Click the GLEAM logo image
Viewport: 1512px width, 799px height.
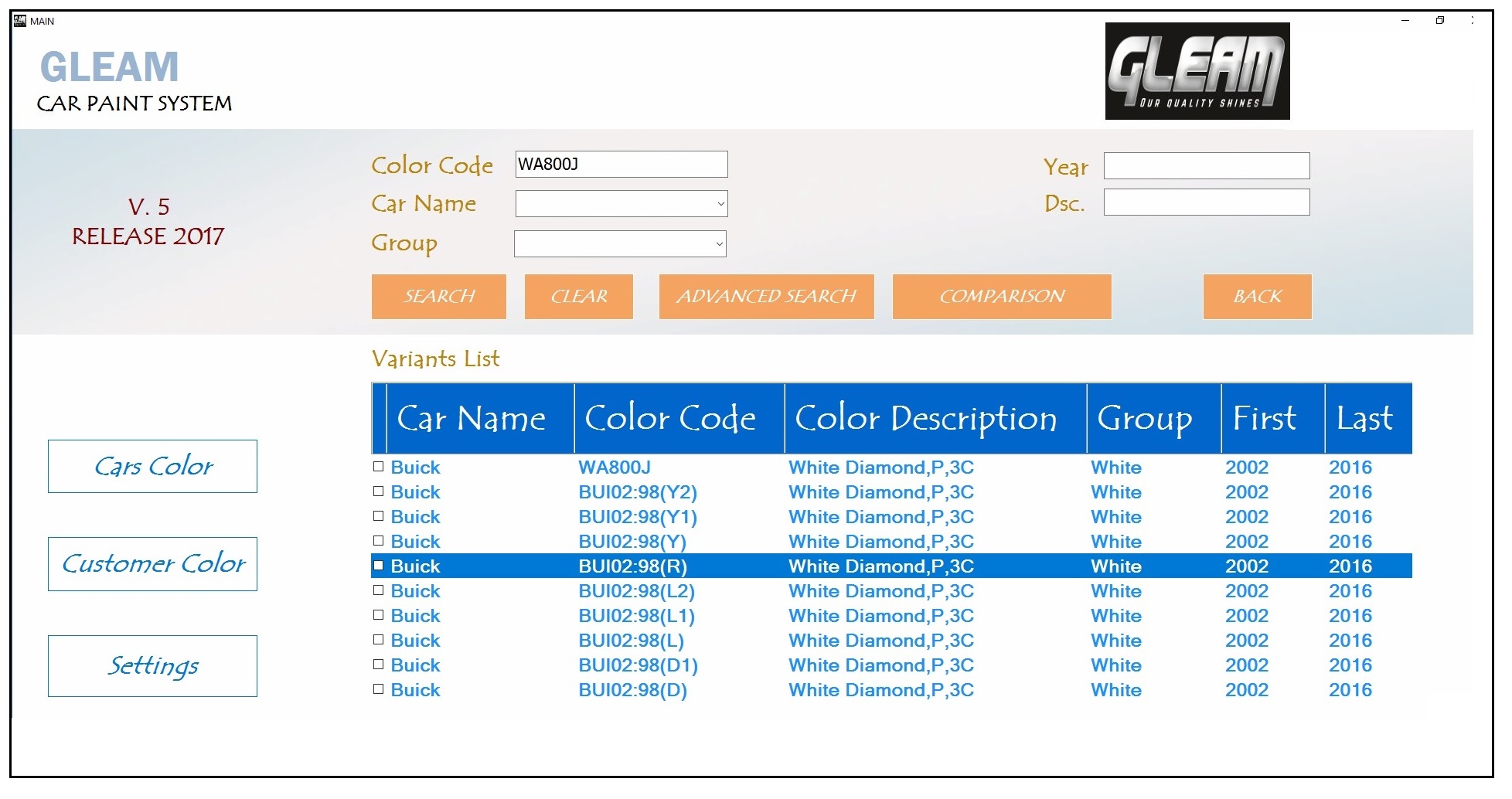pos(1197,71)
